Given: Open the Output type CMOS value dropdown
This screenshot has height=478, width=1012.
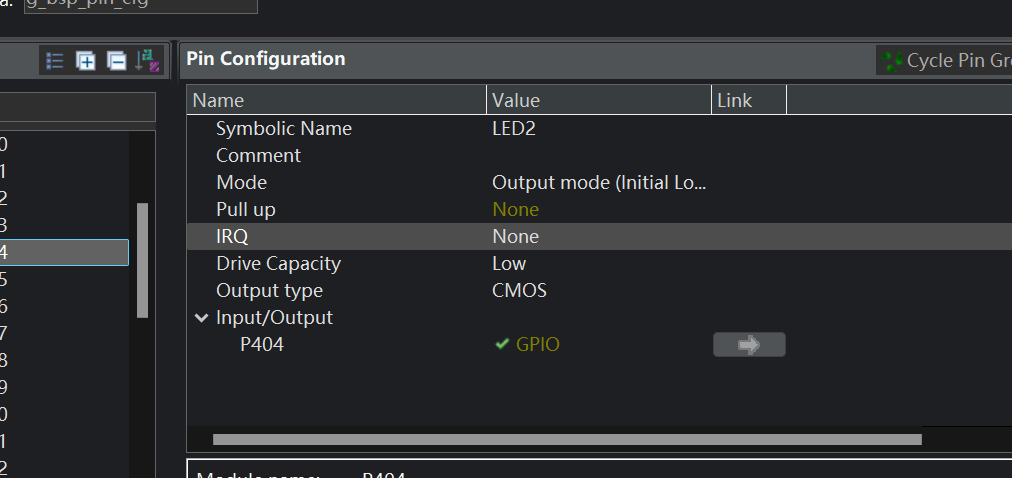Looking at the screenshot, I should 520,291.
